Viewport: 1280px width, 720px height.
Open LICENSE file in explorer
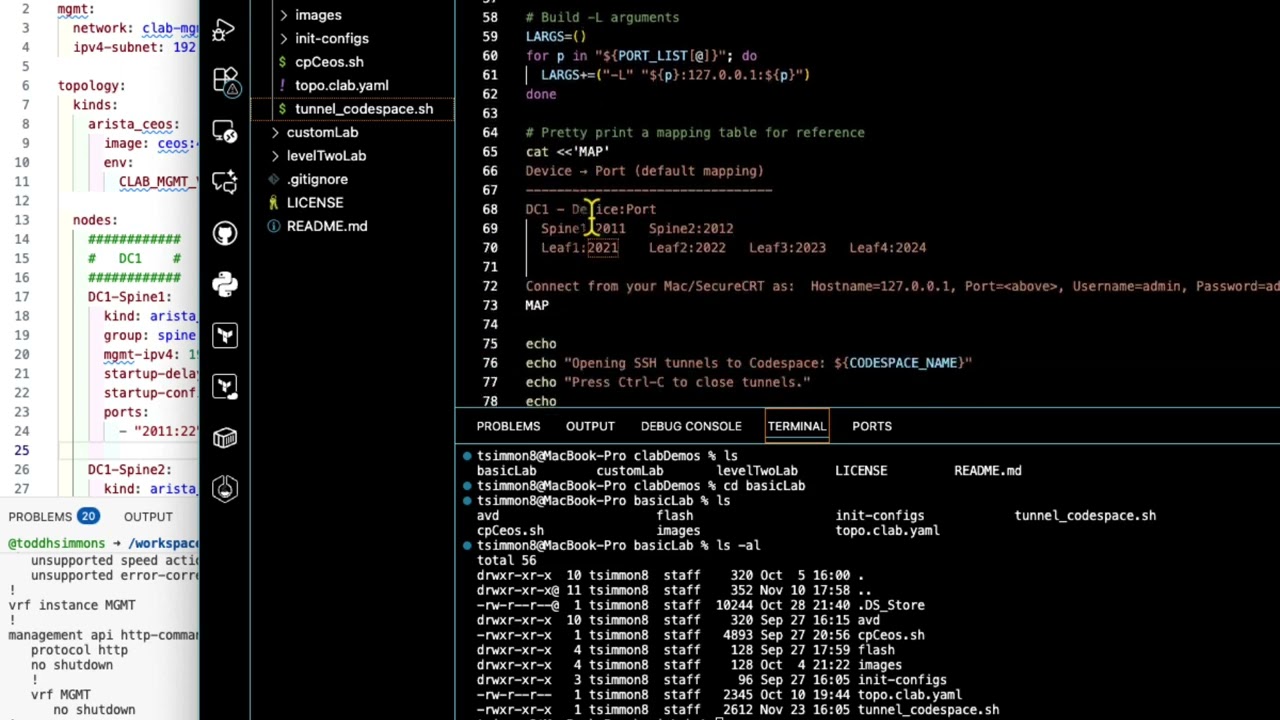[315, 202]
